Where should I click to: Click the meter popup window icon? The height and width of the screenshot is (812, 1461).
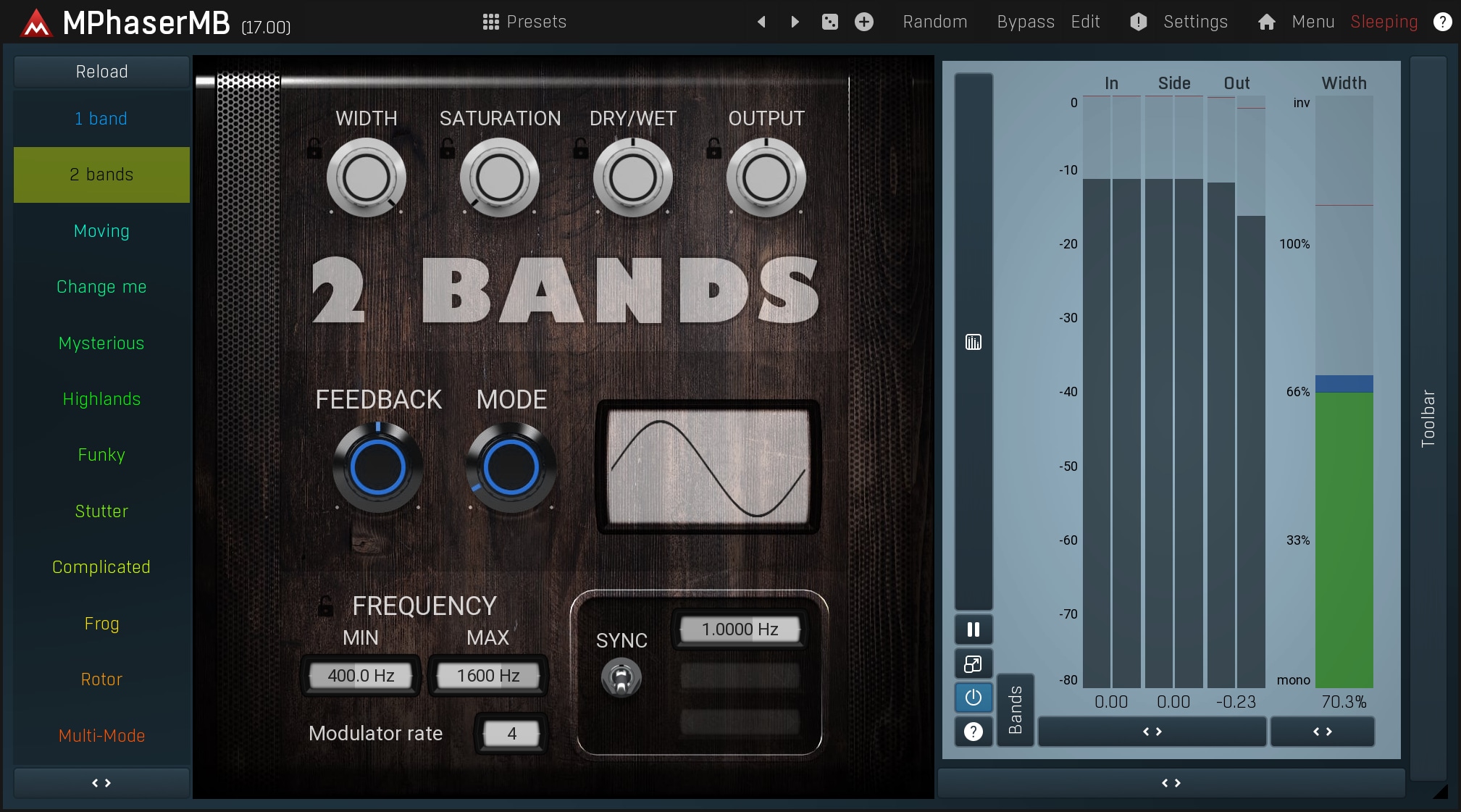coord(973,664)
